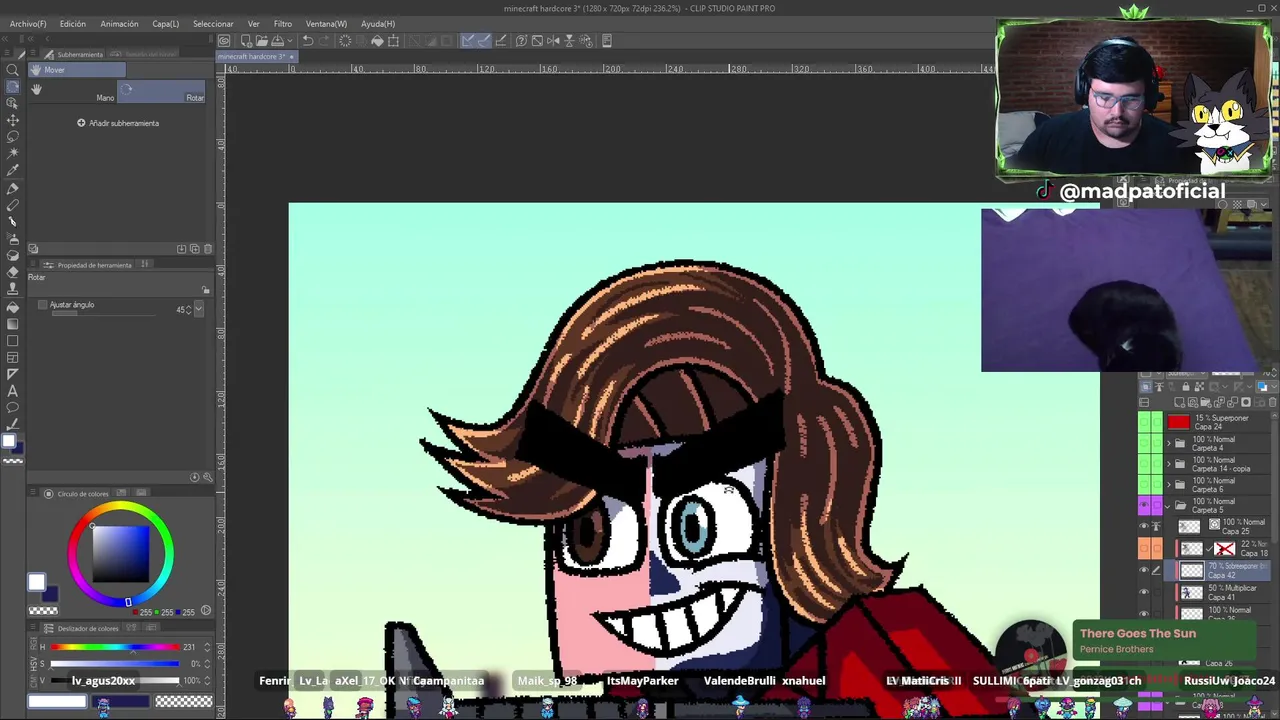Screen dimensions: 1280x720
Task: Select the Capa 42 layer thumbnail
Action: (1191, 570)
